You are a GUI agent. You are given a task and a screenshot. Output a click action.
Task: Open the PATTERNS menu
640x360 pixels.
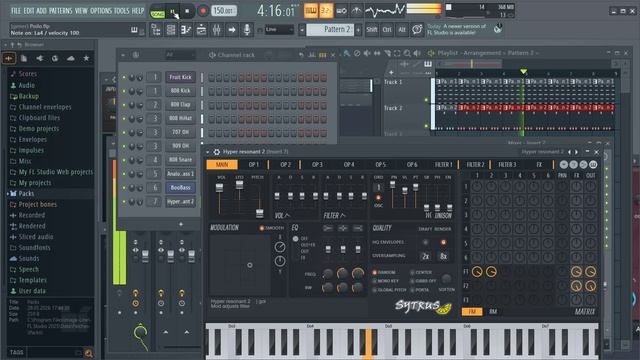tap(60, 11)
